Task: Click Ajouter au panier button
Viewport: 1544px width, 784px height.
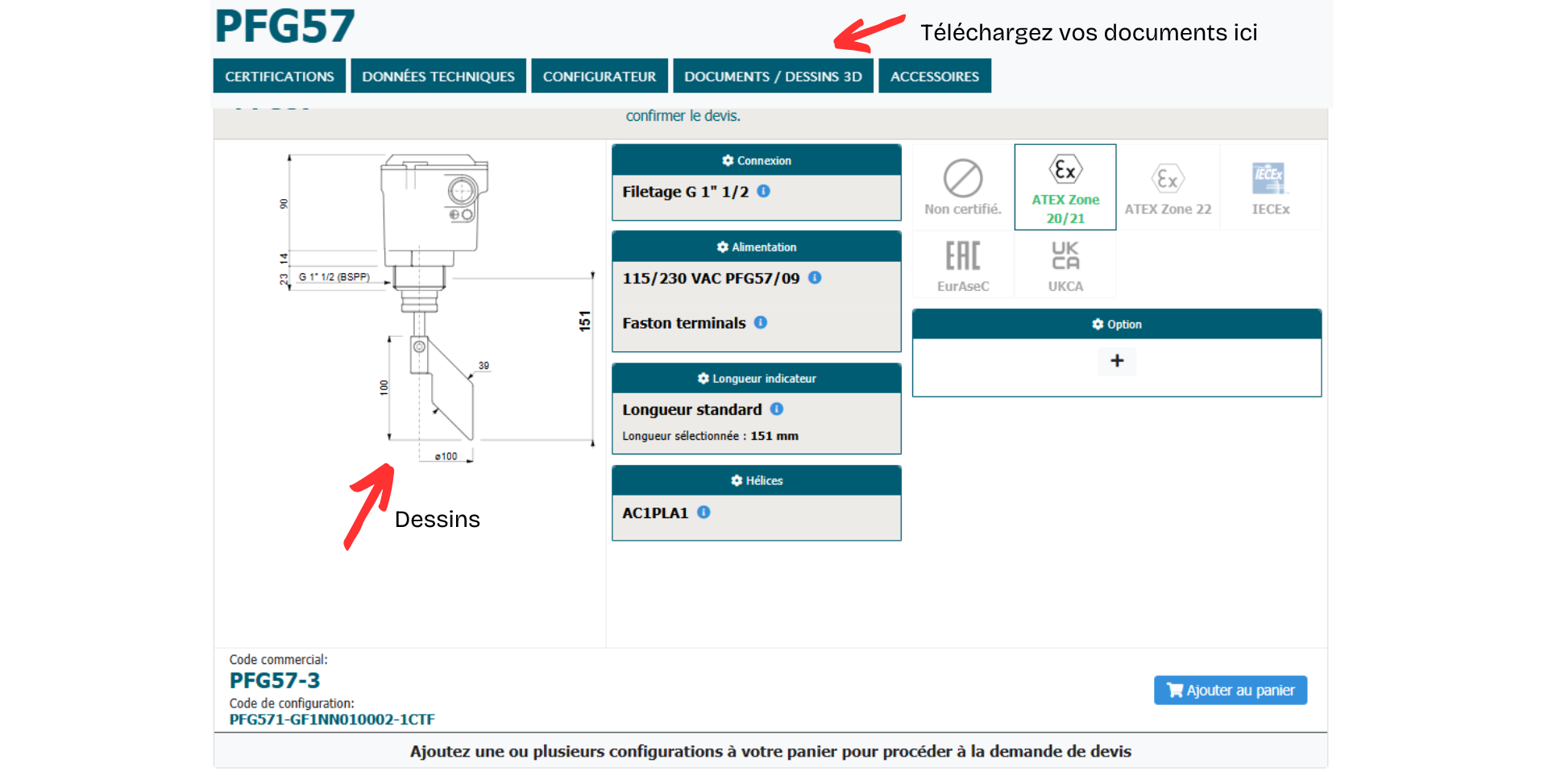Action: (1231, 691)
